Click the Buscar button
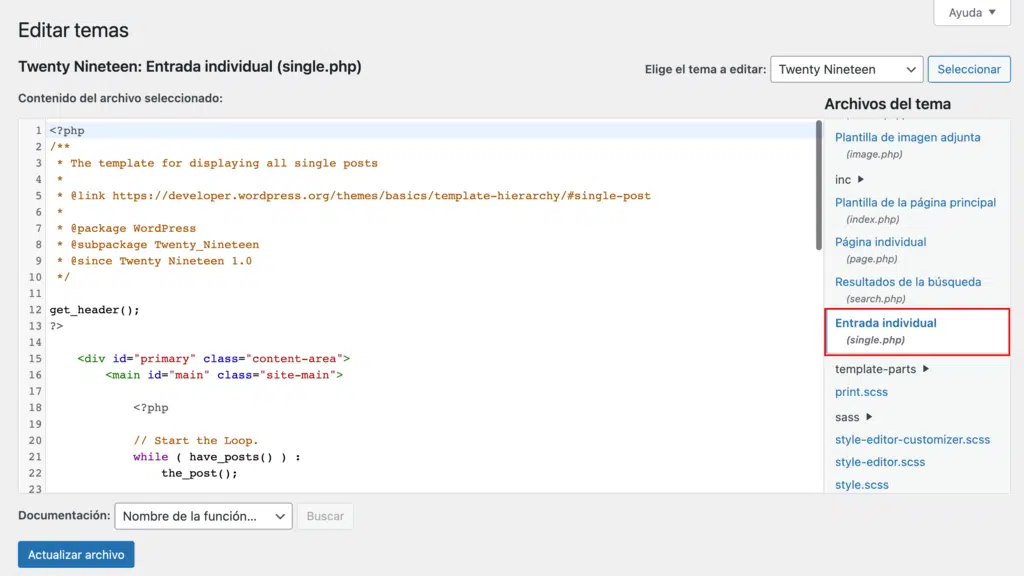The width and height of the screenshot is (1024, 576). point(325,516)
